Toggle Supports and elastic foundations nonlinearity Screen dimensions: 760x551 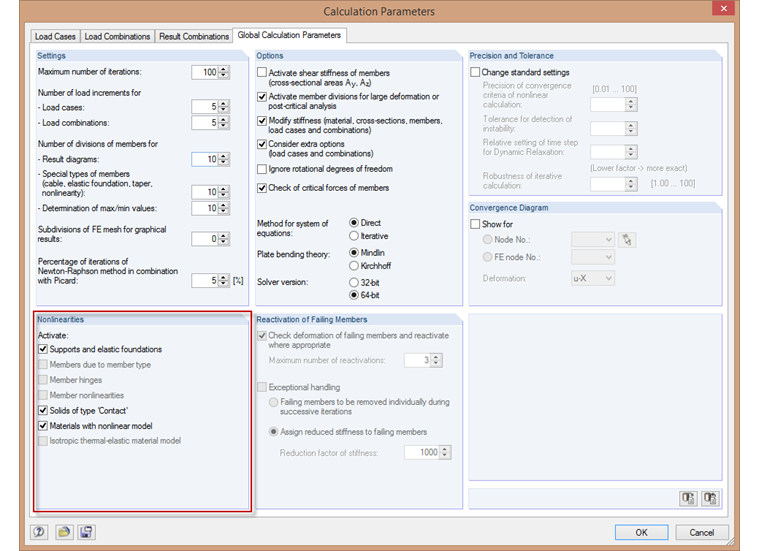coord(43,349)
